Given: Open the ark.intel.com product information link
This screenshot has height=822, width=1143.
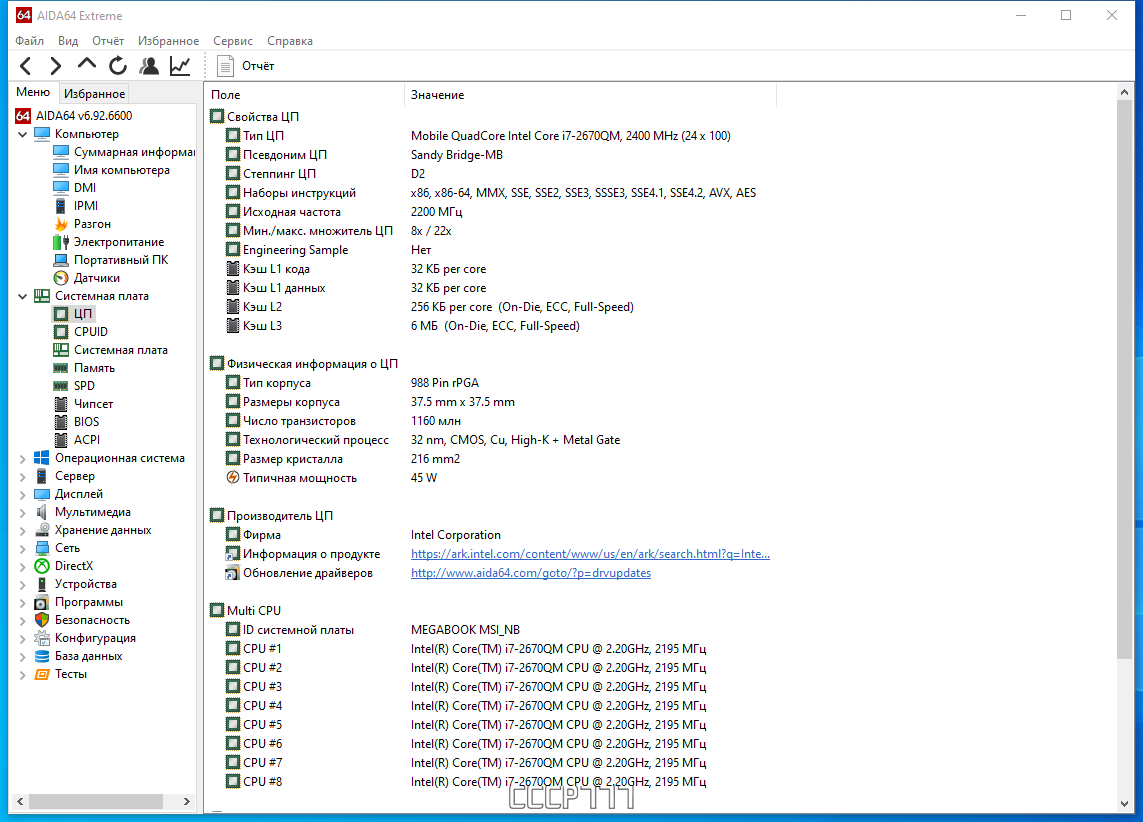Looking at the screenshot, I should 590,554.
